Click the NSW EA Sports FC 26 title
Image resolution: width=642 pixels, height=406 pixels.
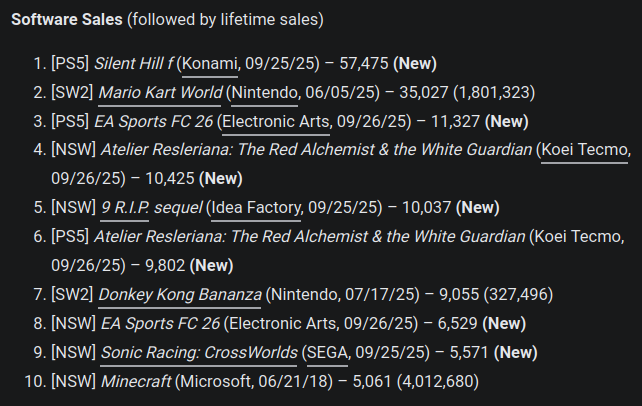160,324
